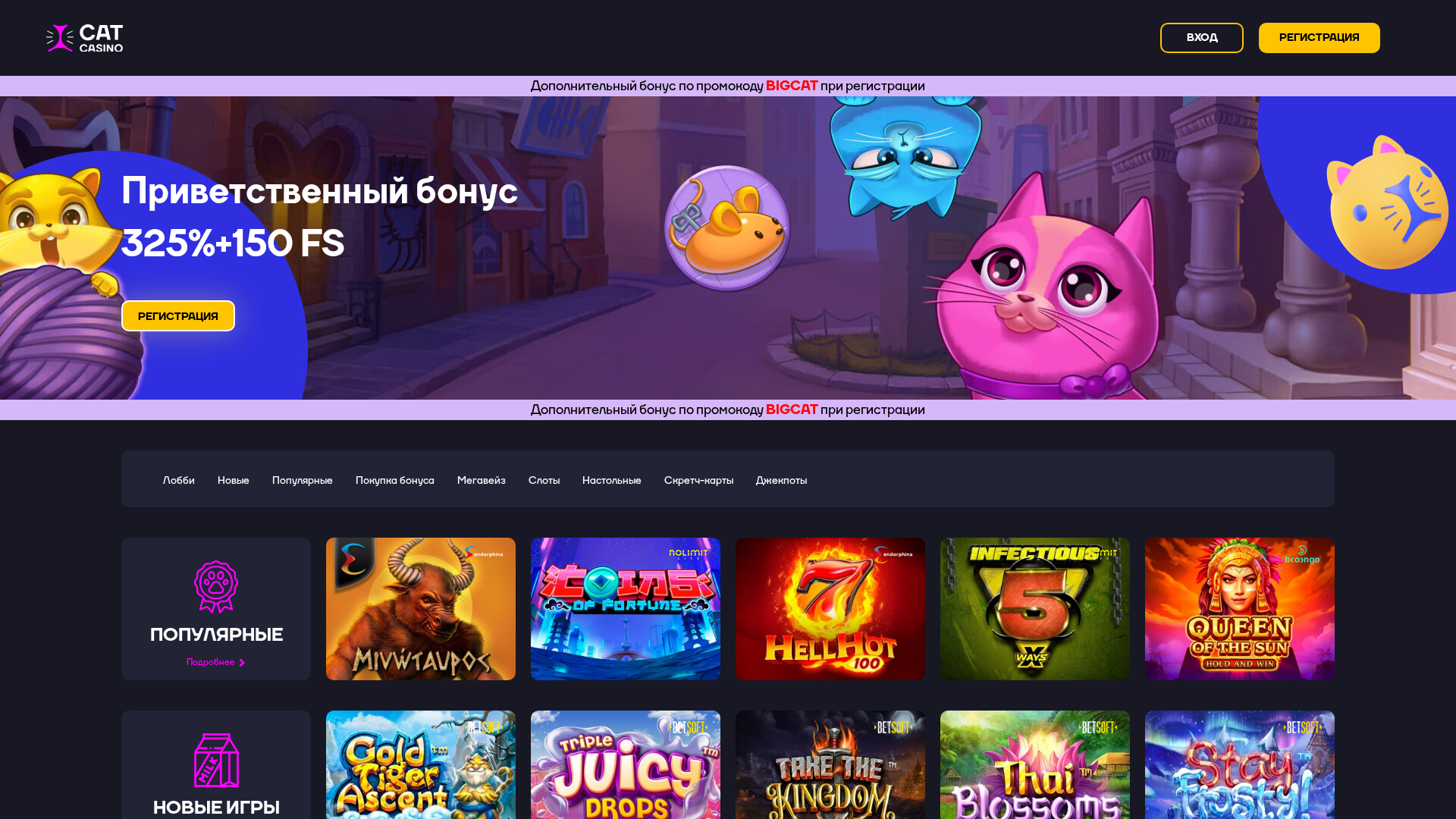Select the Слоты category
Image resolution: width=1456 pixels, height=819 pixels.
[544, 481]
